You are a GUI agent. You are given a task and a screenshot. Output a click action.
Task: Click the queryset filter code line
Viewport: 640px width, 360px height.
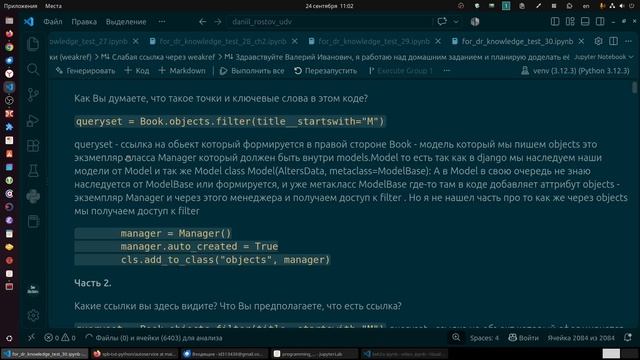pos(230,121)
